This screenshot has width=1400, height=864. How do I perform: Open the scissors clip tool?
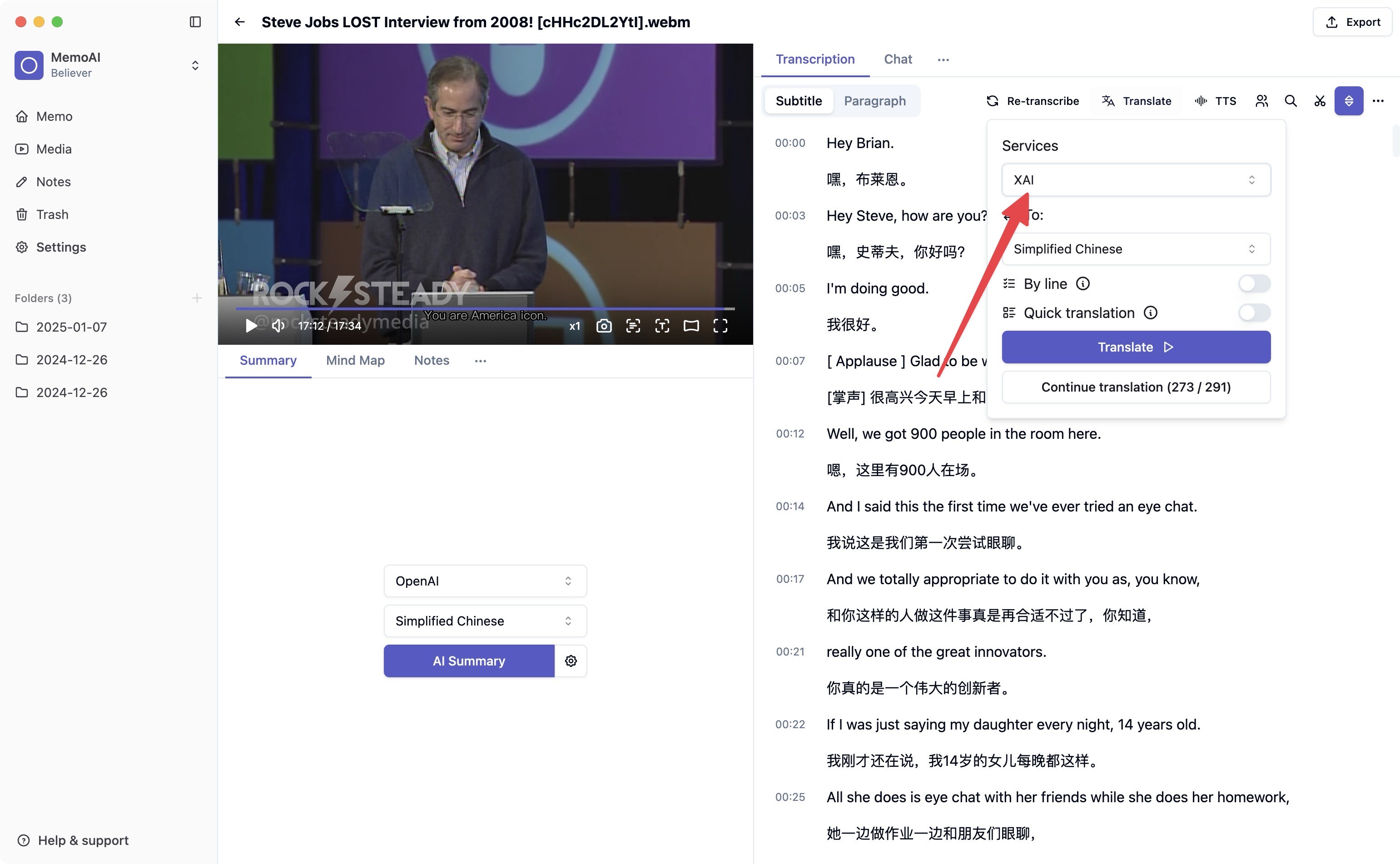coord(1320,101)
